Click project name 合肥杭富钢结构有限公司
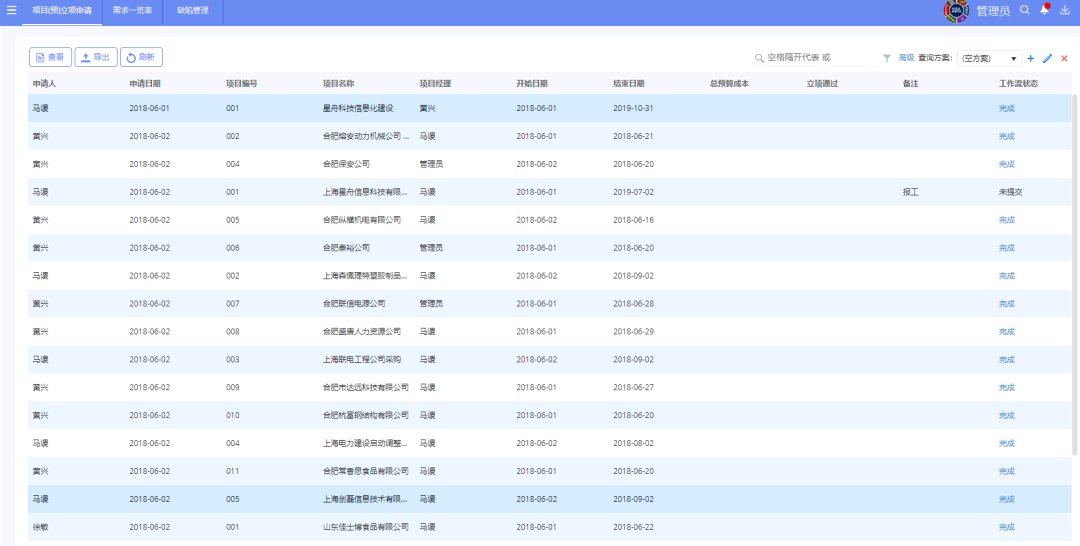This screenshot has width=1080, height=546. click(366, 415)
